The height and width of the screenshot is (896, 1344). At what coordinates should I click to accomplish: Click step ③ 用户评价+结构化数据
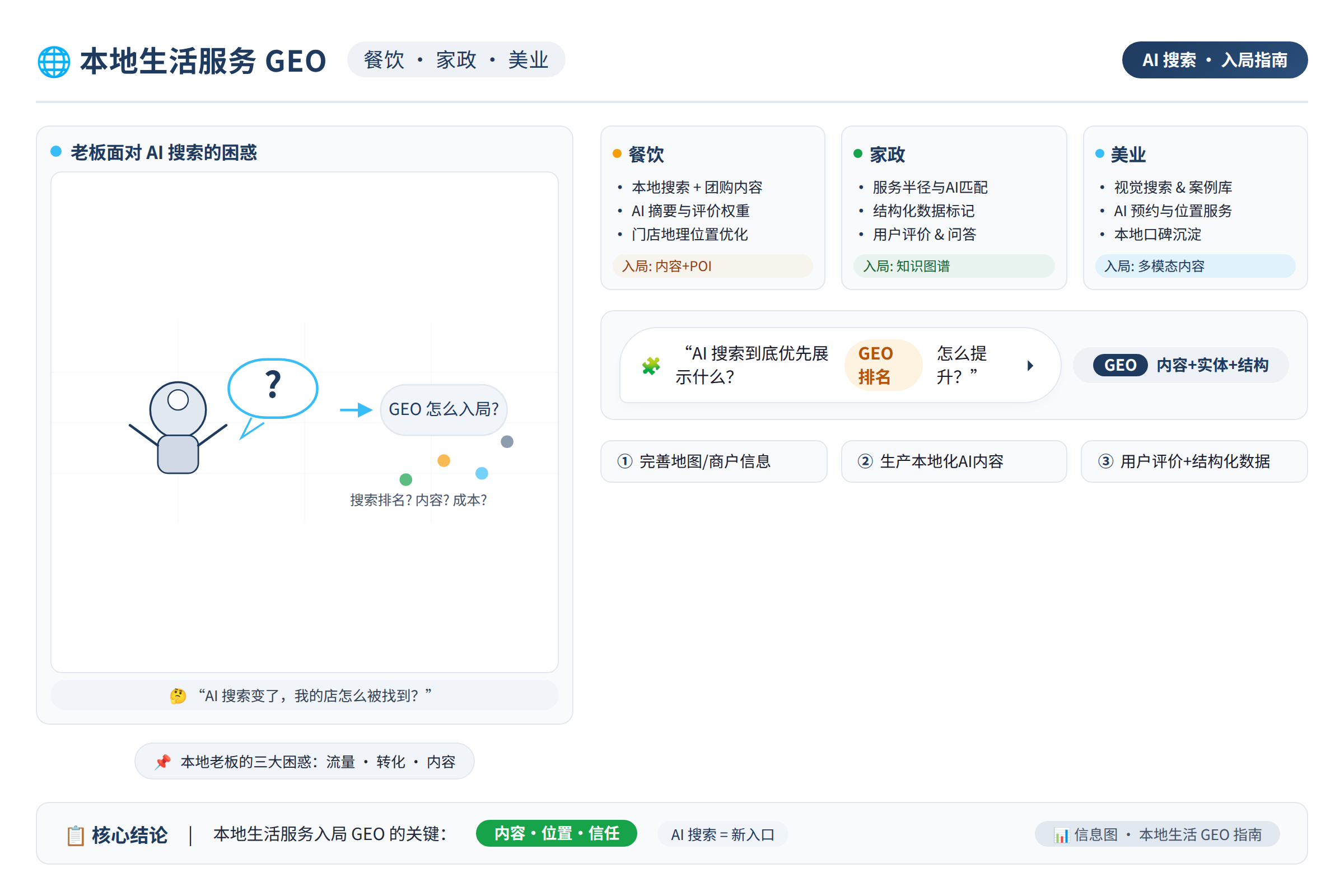pos(1194,461)
